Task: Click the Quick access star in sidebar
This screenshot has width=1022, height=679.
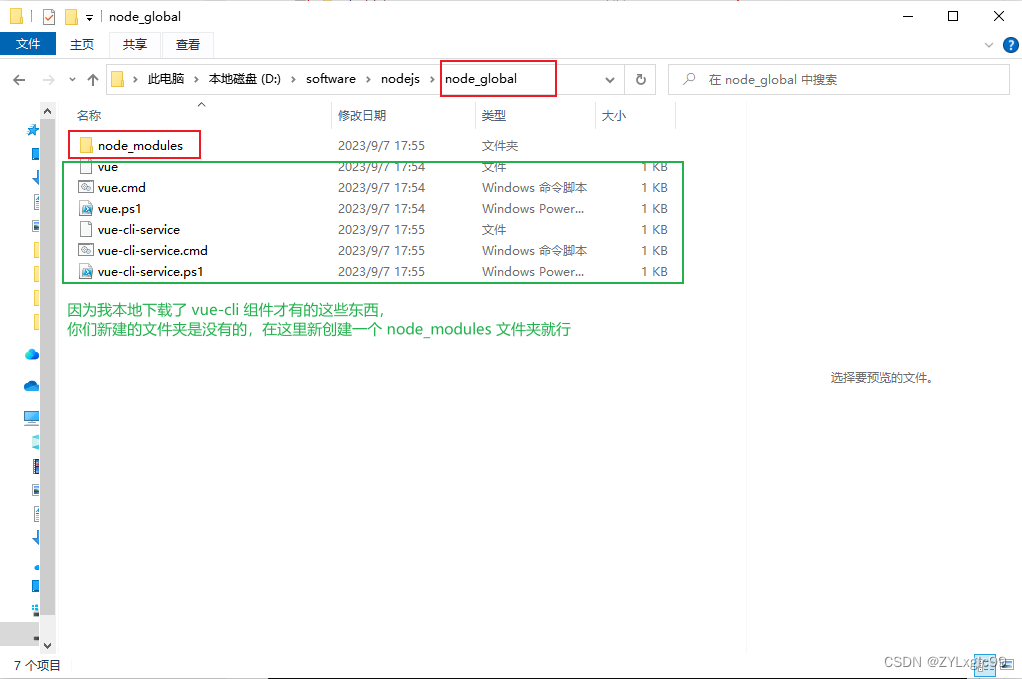Action: (32, 130)
